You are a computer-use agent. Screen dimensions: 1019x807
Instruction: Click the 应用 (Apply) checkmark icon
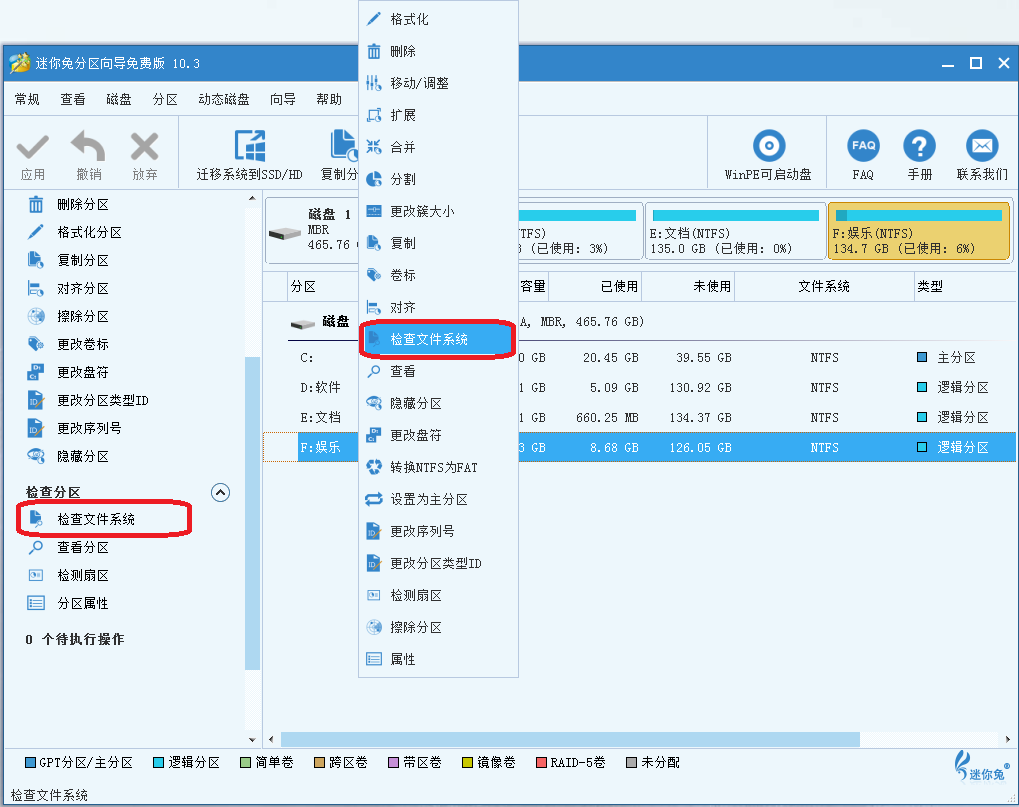pyautogui.click(x=32, y=147)
